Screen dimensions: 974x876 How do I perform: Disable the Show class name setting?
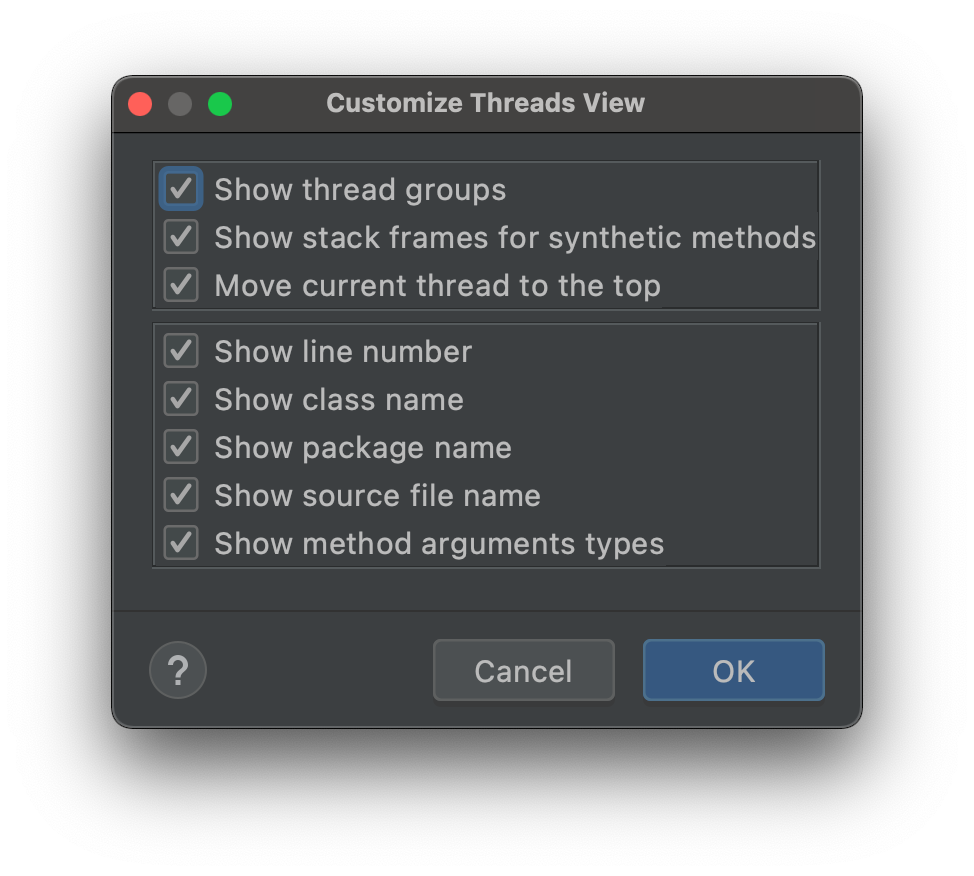pos(181,399)
